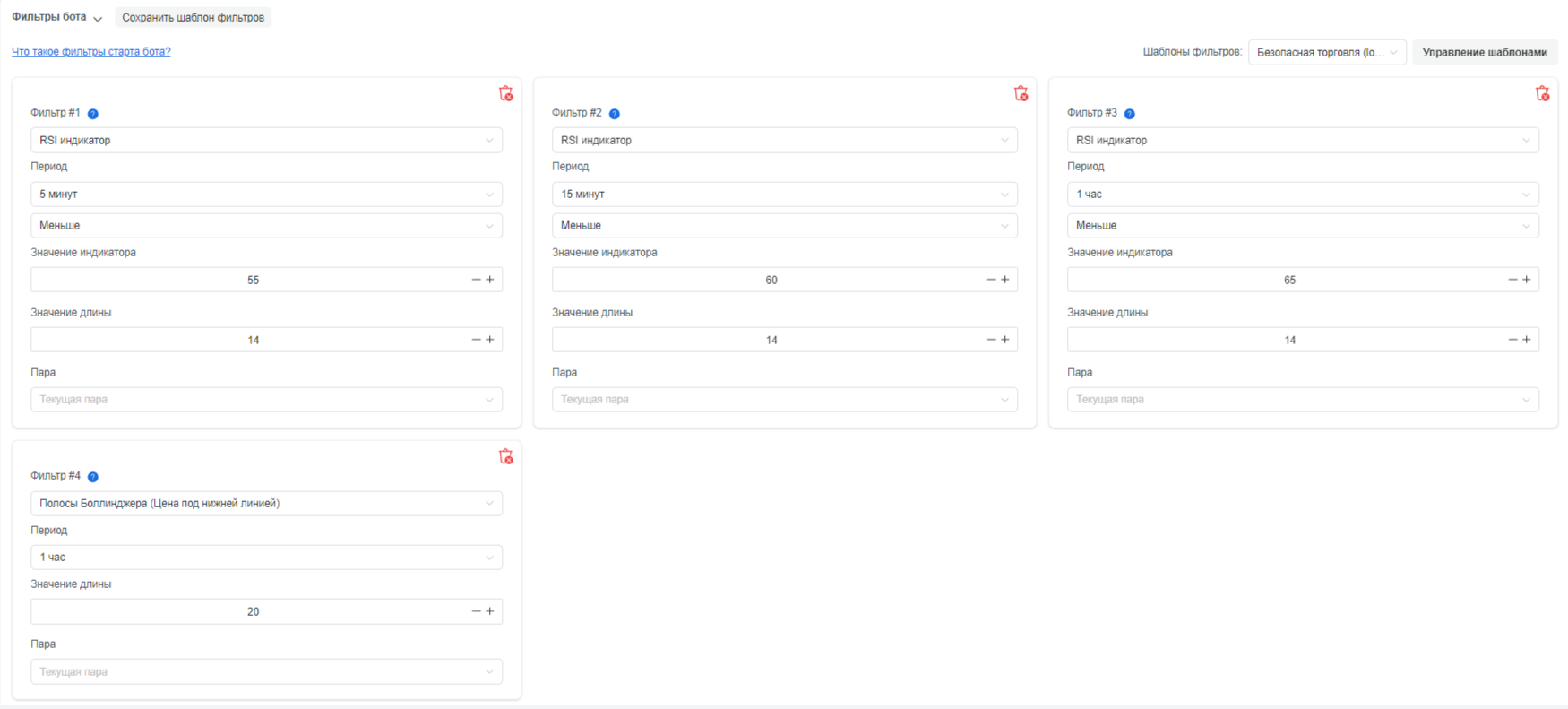The image size is (1568, 709).
Task: Open Filter #4 period dropdown showing 1 час
Action: coord(266,557)
